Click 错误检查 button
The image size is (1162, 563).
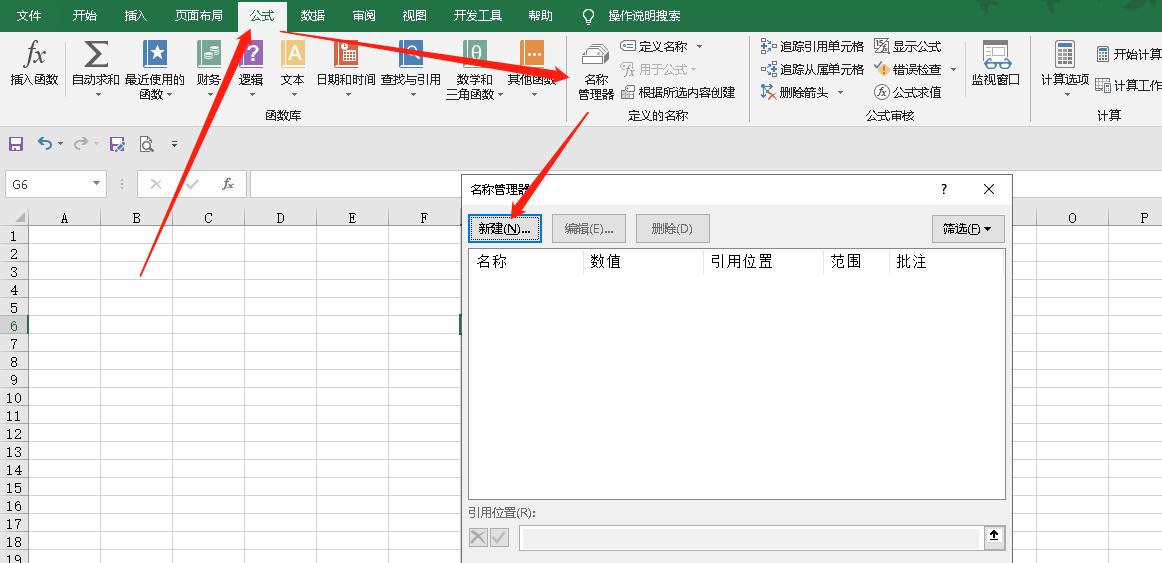pyautogui.click(x=908, y=69)
